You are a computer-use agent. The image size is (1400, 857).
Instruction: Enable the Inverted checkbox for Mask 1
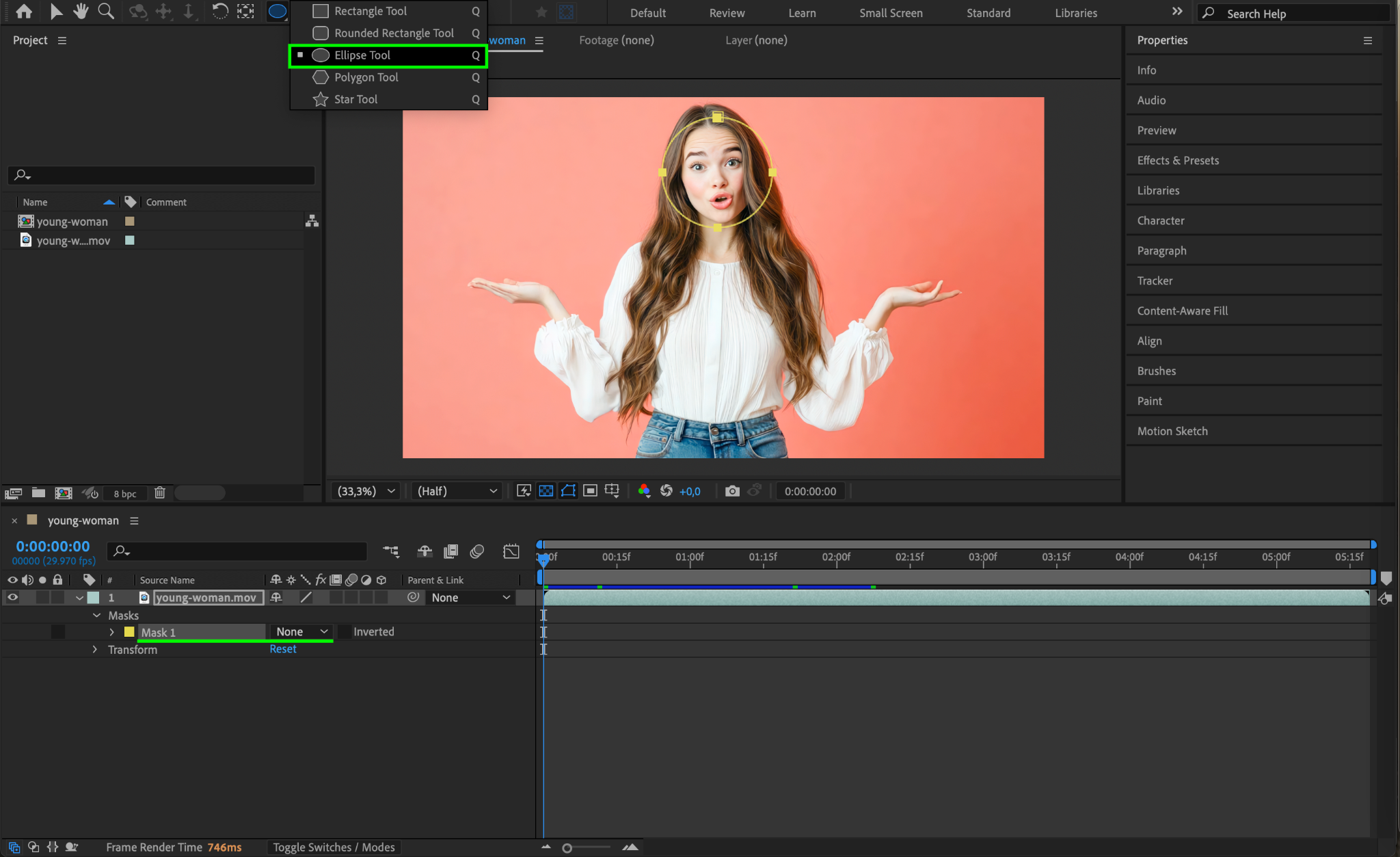[345, 632]
